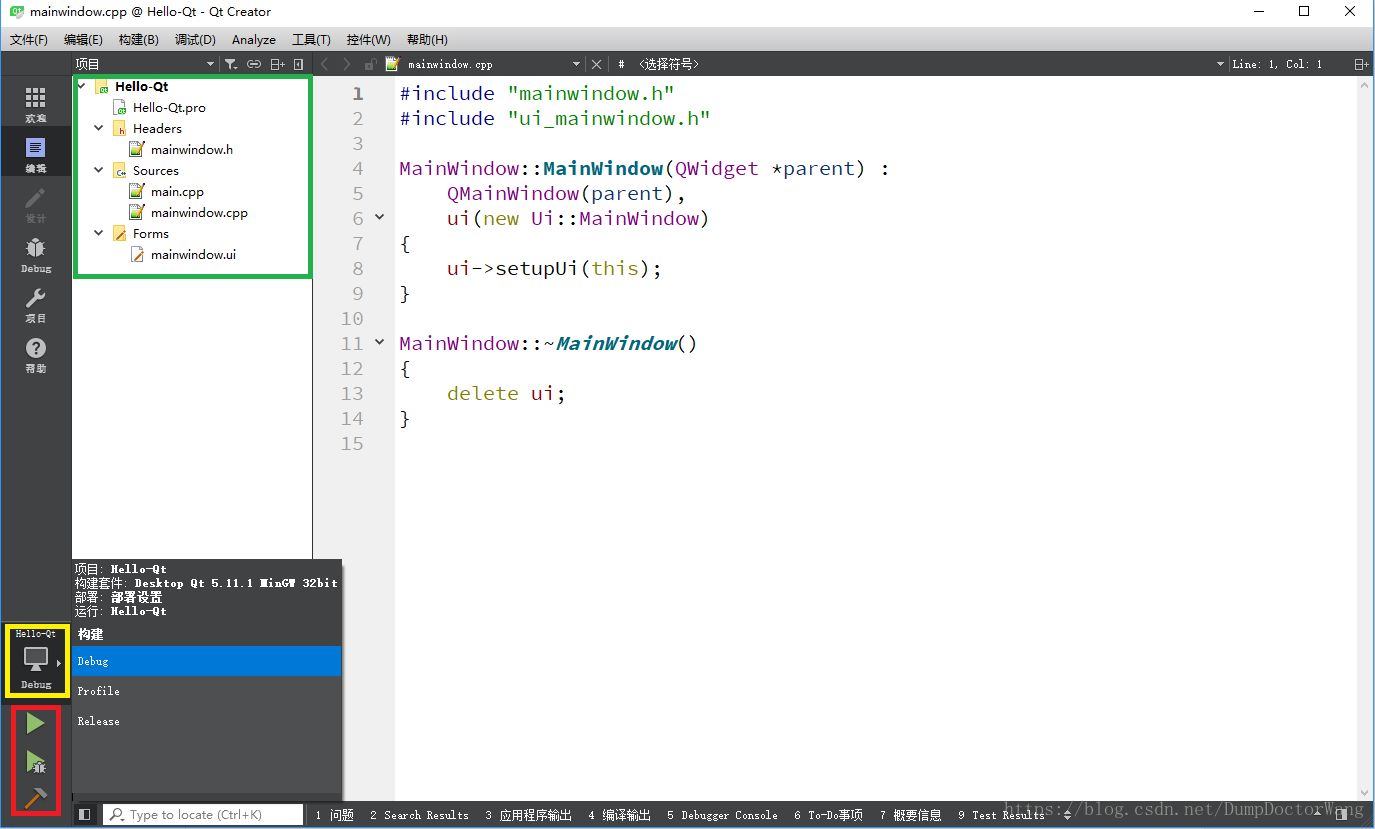Click the Type to locate search field
The width and height of the screenshot is (1375, 829).
tap(203, 815)
